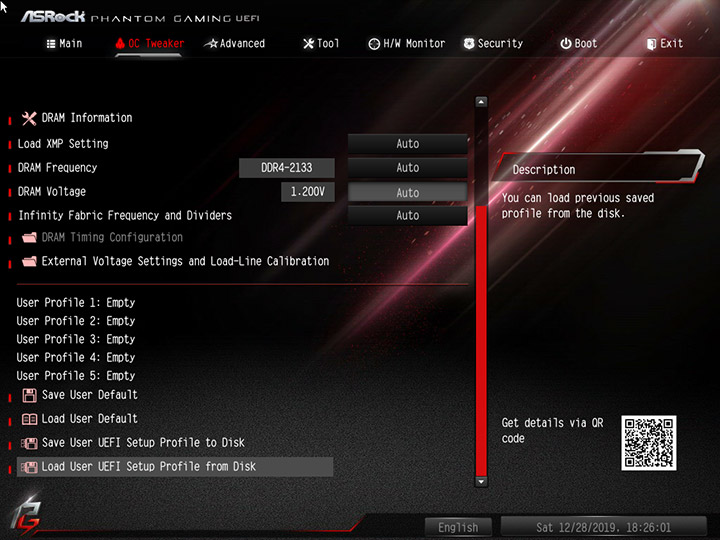Open Infinity Fabric Frequency Auto dropdown

click(408, 215)
